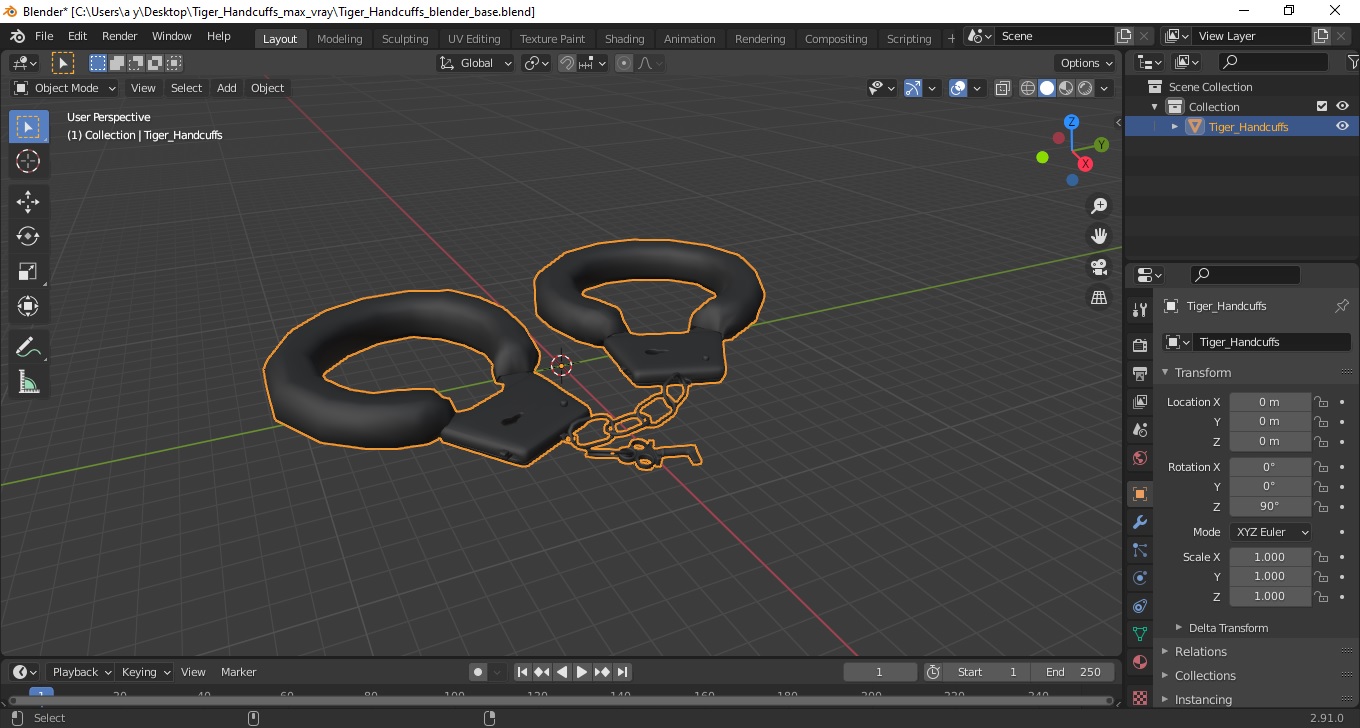Switch to wireframe viewport shading
Viewport: 1360px width, 728px height.
[1028, 88]
